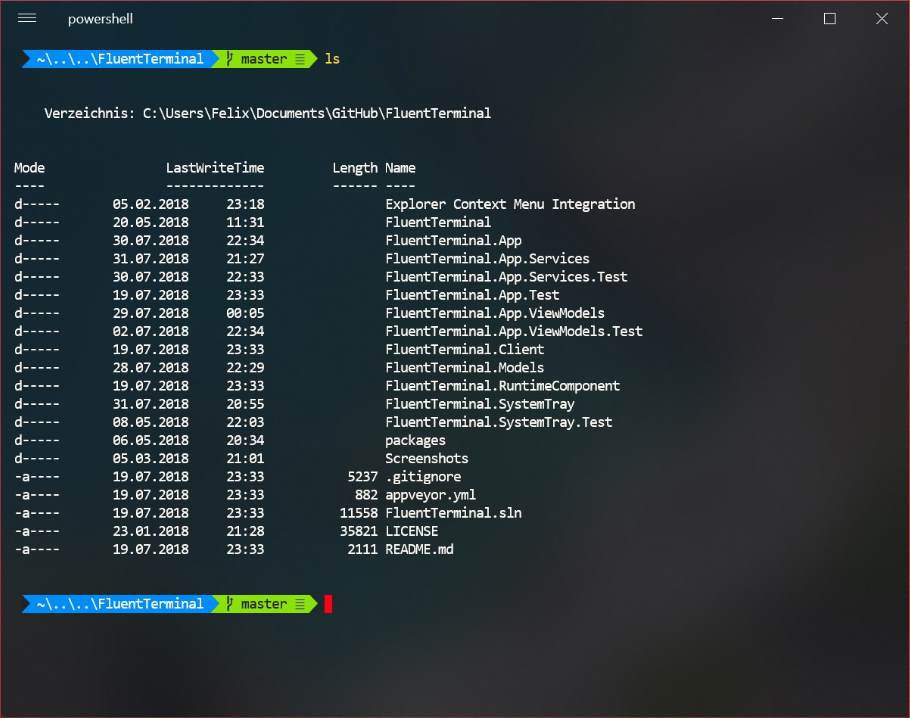
Task: Click the red cursor block at the prompt
Action: pyautogui.click(x=328, y=604)
